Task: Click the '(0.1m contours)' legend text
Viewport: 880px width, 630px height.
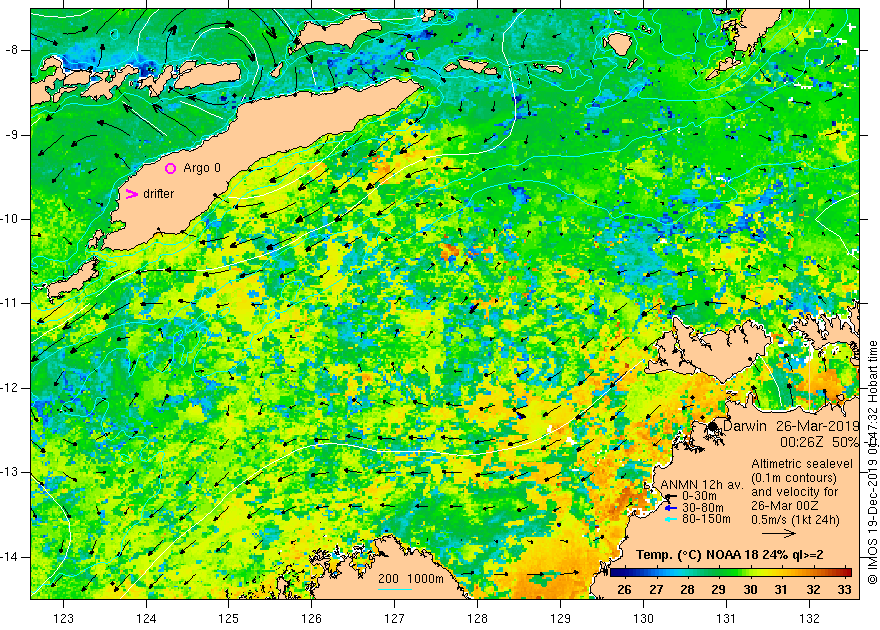Action: tap(794, 478)
